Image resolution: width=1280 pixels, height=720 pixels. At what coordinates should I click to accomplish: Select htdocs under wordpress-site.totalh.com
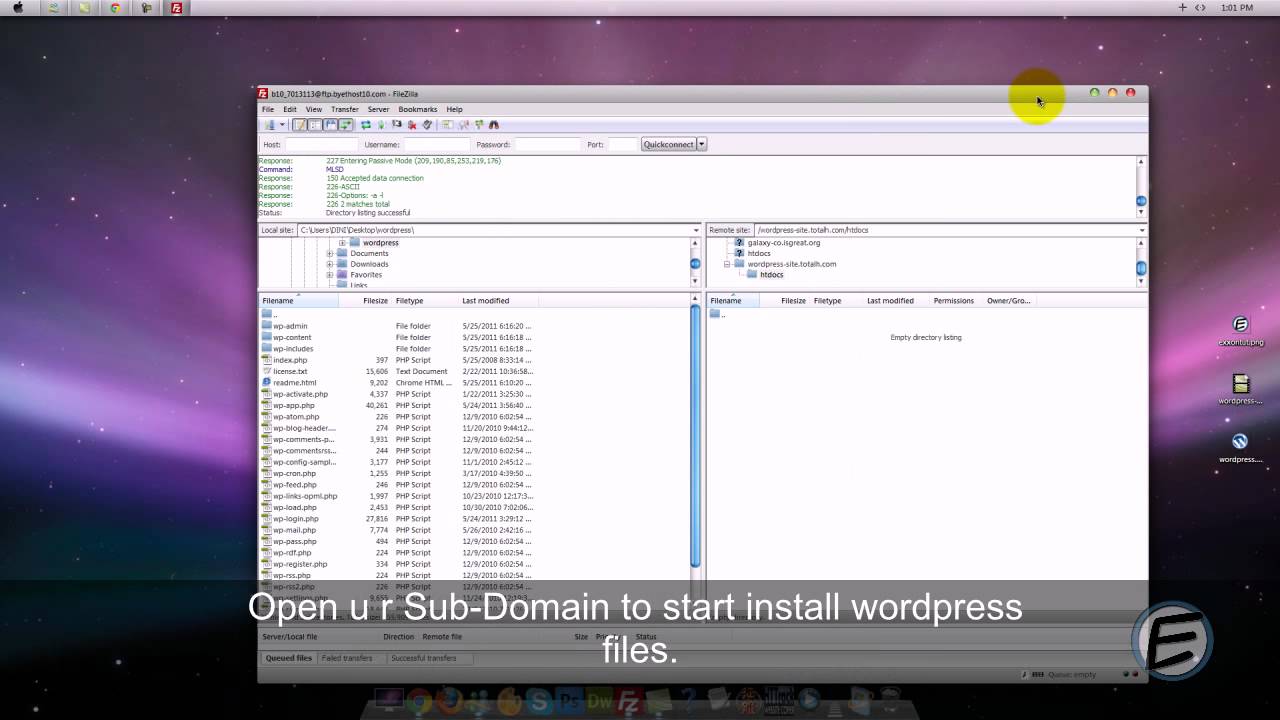tap(771, 275)
